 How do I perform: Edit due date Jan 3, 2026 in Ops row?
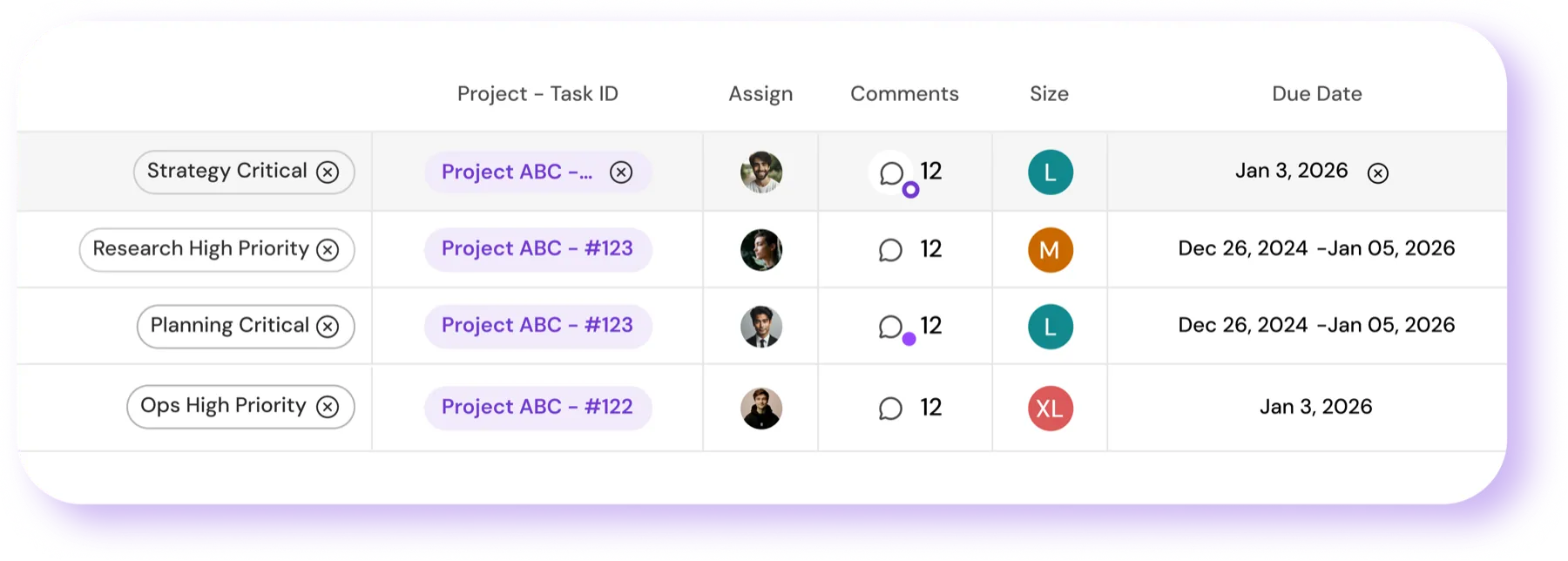tap(1315, 407)
